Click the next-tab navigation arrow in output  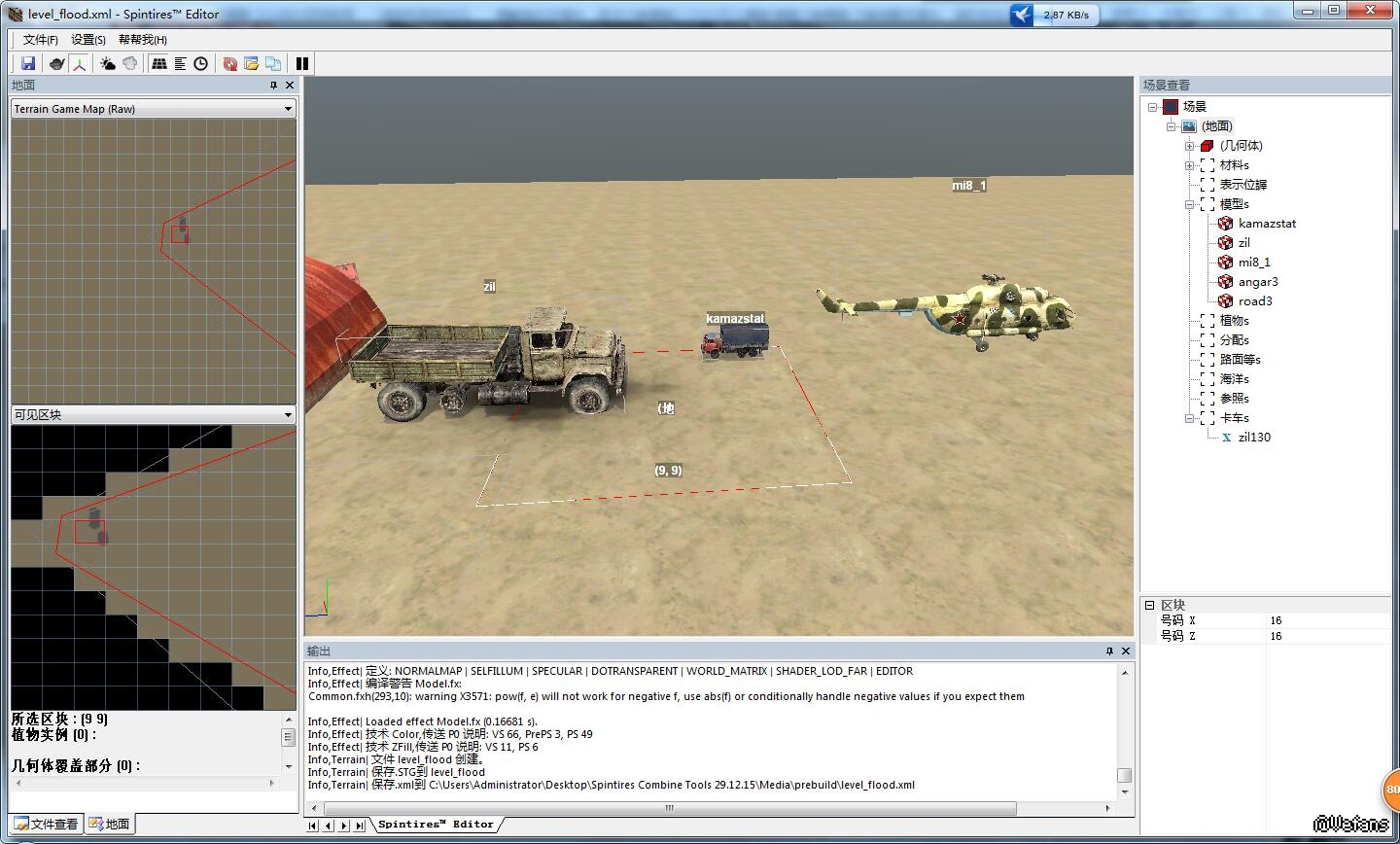[344, 826]
